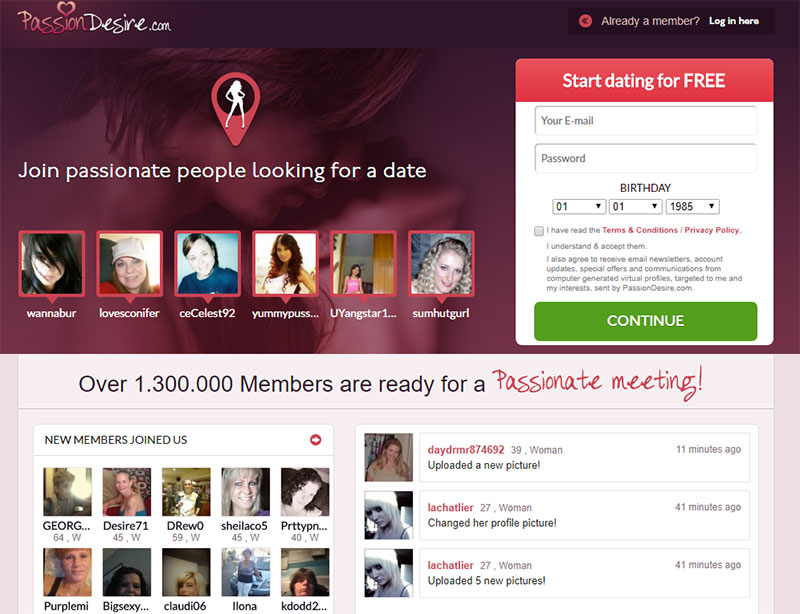View daydrmr874692's activity avatar
Screen dimensions: 800x614
click(x=388, y=458)
